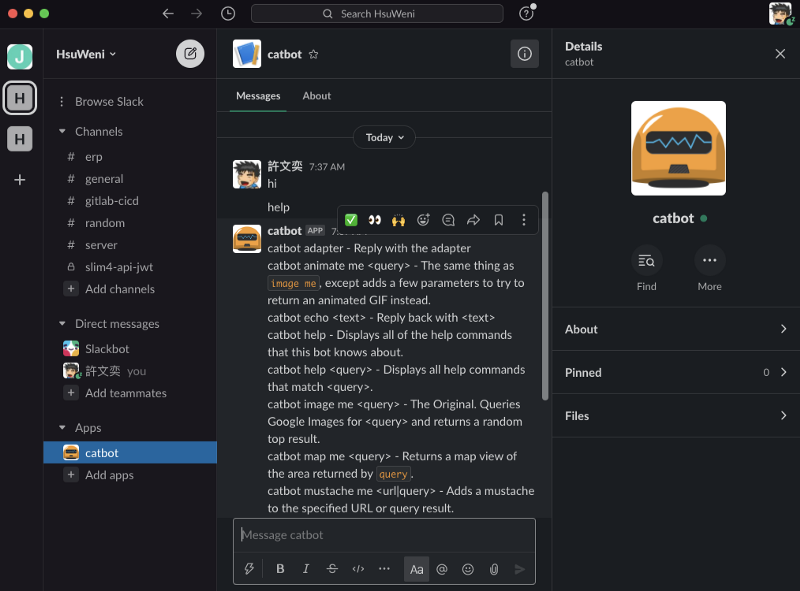Image resolution: width=800 pixels, height=591 pixels.
Task: Toggle the Aa formatting toolbar
Action: point(416,569)
